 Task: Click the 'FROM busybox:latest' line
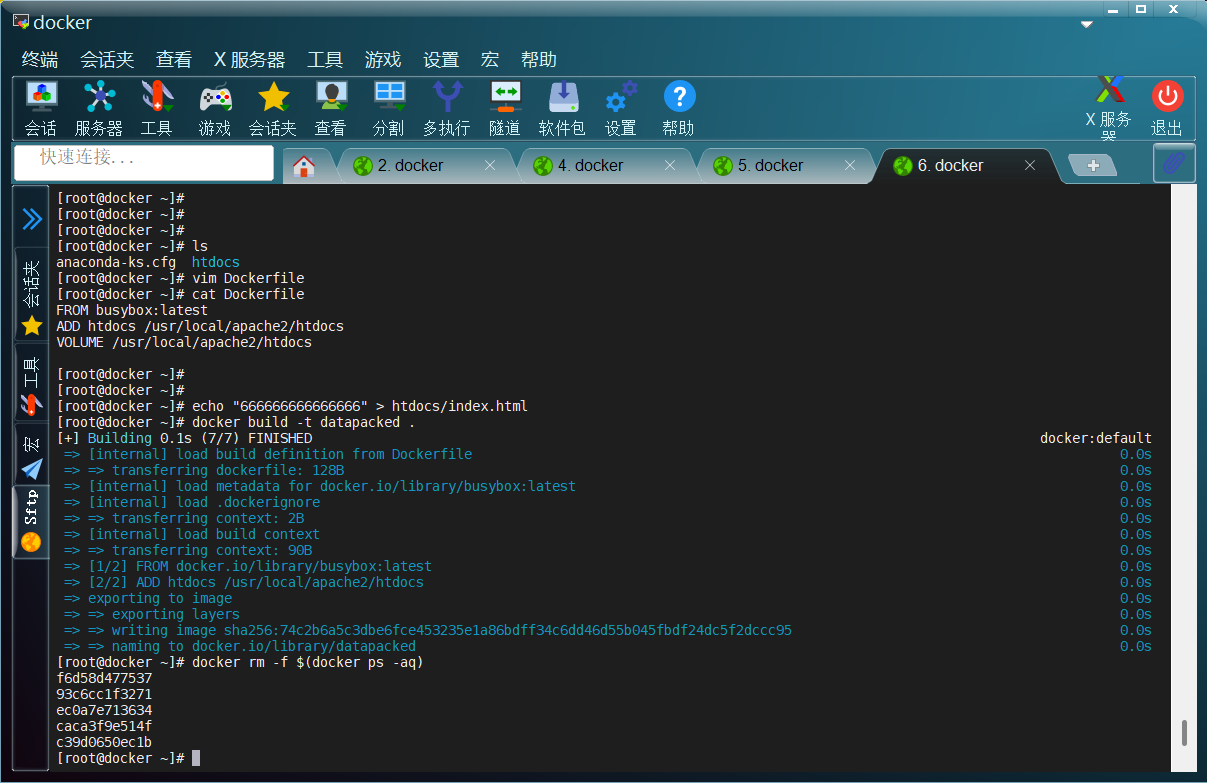tap(132, 310)
